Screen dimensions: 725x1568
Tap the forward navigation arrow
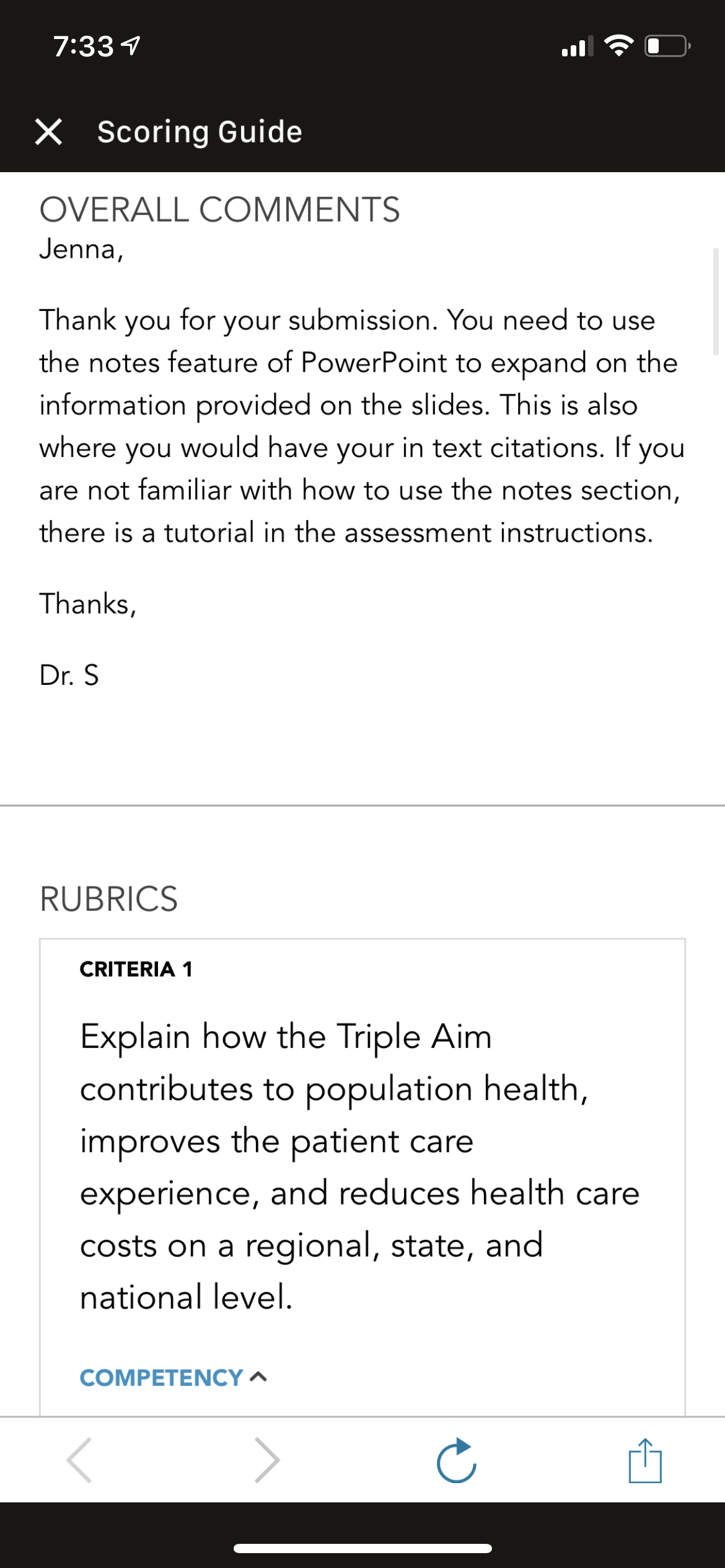tap(266, 1460)
